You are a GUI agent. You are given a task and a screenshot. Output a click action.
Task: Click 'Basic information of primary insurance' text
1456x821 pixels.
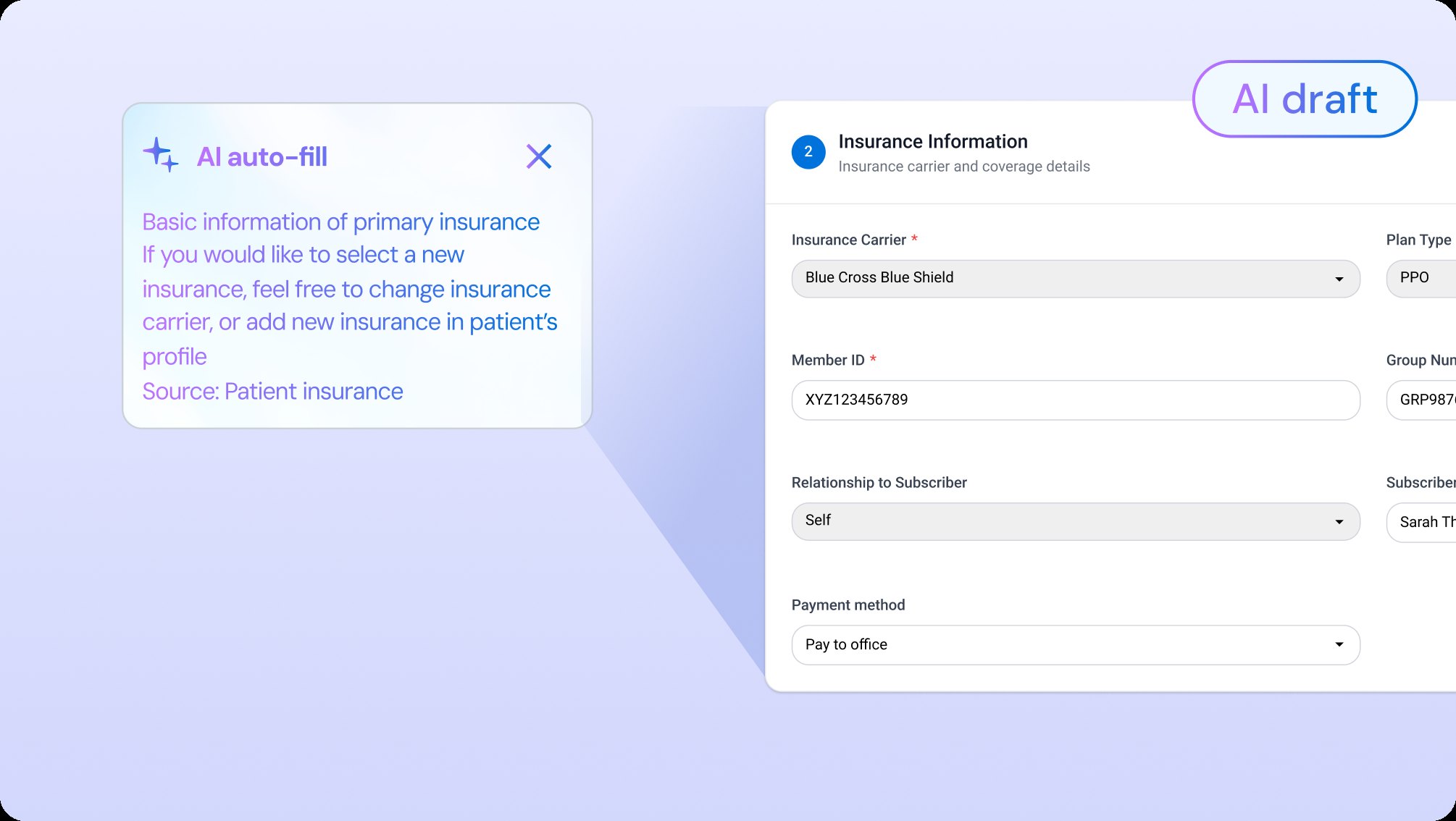340,222
